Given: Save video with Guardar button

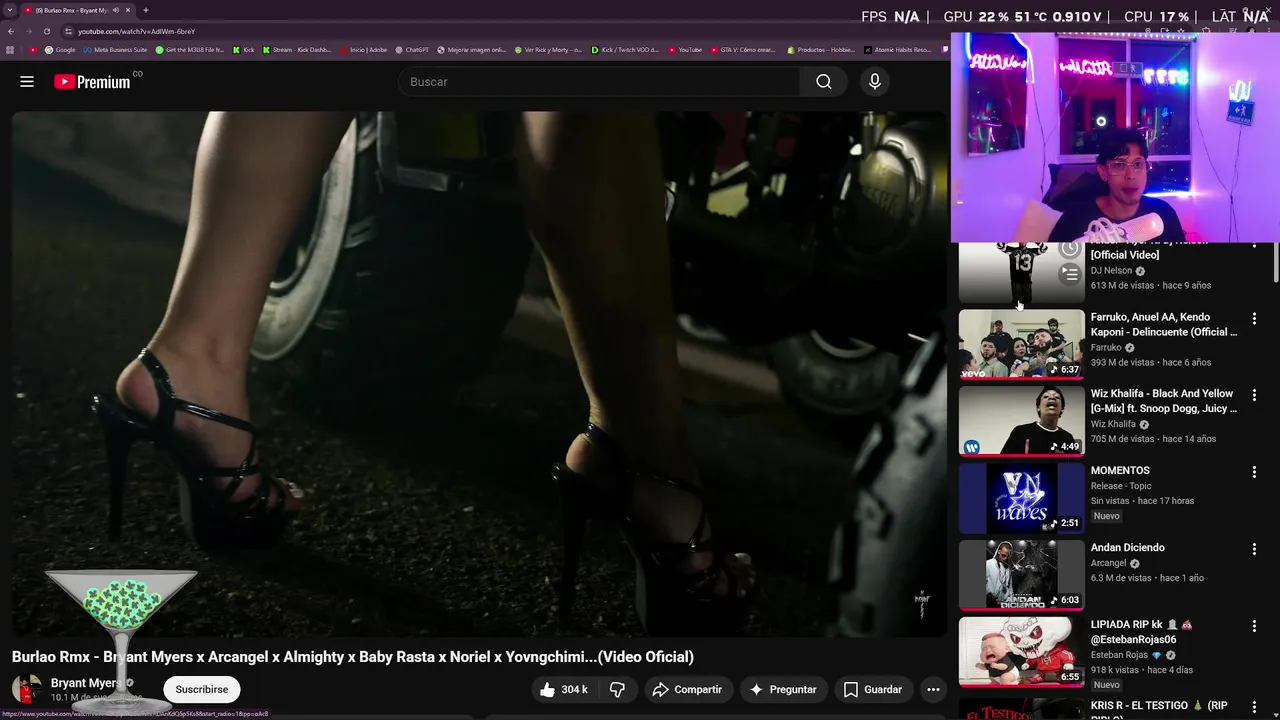Looking at the screenshot, I should pyautogui.click(x=873, y=689).
